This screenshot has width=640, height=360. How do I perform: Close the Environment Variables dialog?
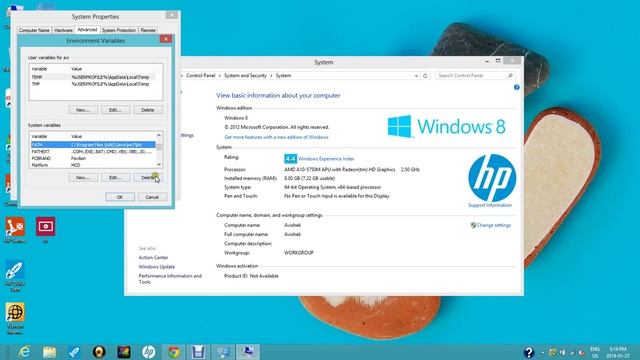tap(166, 39)
